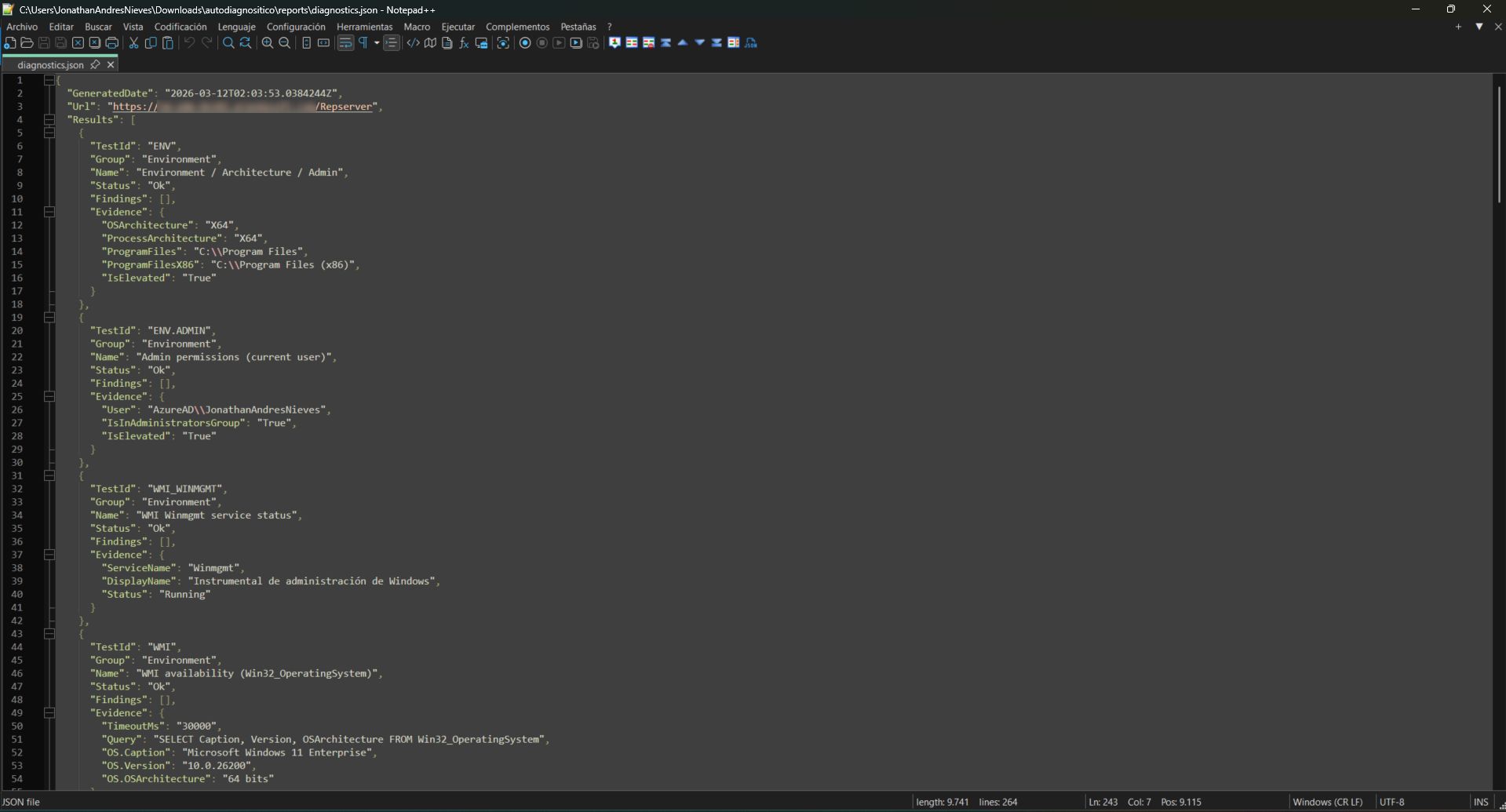
Task: Click the Print toolbar icon
Action: pos(112,43)
